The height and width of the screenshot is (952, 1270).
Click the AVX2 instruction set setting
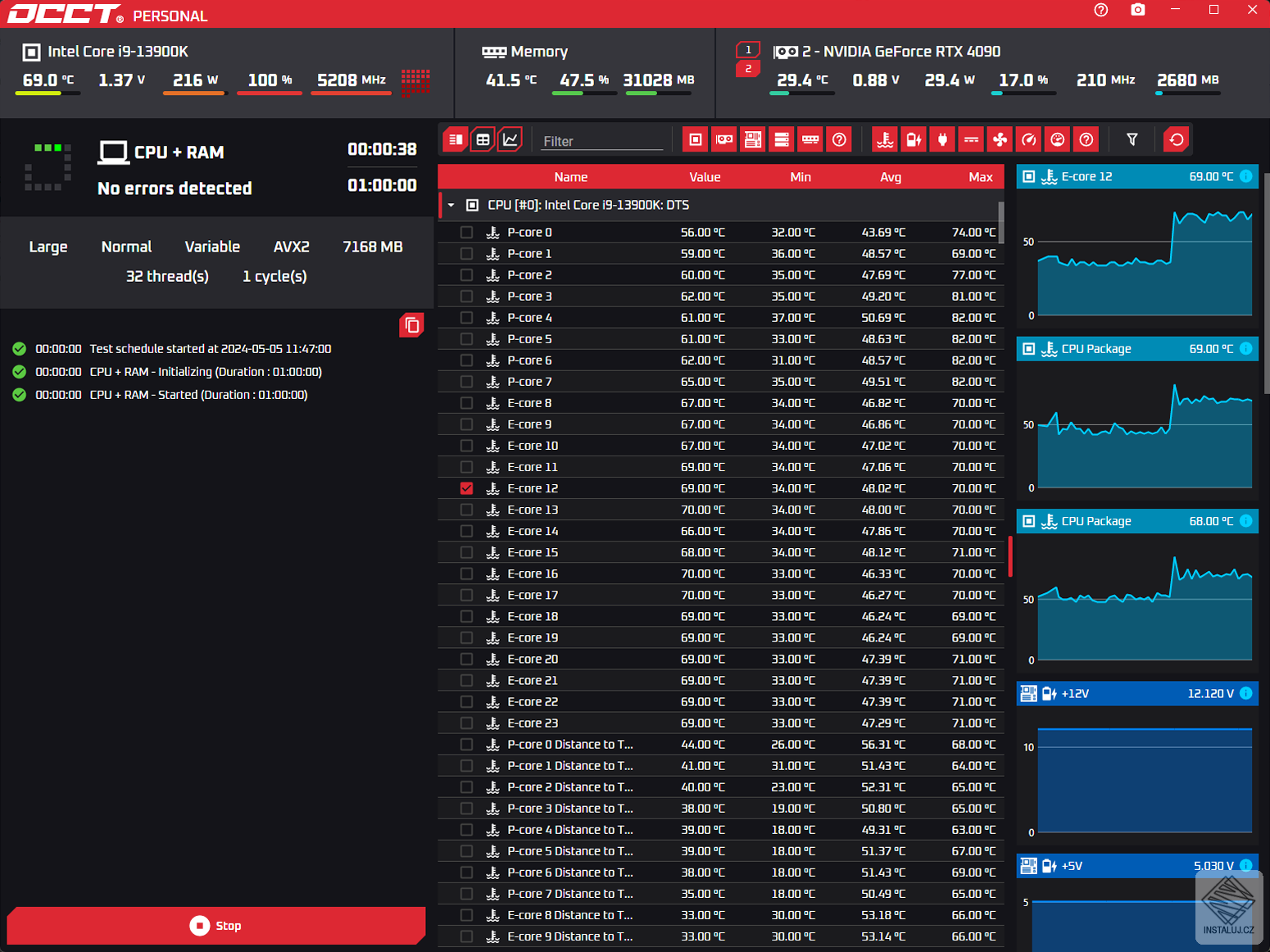[292, 247]
